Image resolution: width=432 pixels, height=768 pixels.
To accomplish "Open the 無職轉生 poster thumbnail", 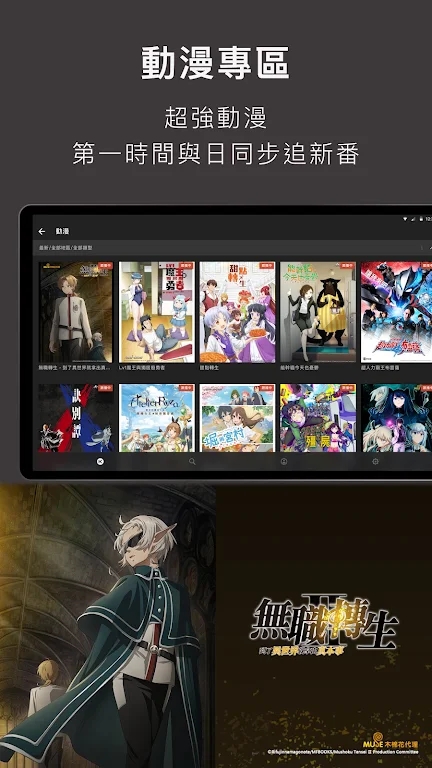I will coord(75,312).
